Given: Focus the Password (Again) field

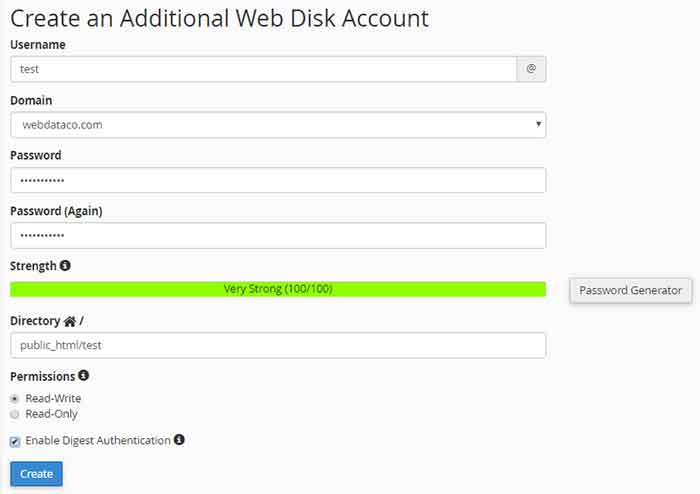Looking at the screenshot, I should [278, 236].
